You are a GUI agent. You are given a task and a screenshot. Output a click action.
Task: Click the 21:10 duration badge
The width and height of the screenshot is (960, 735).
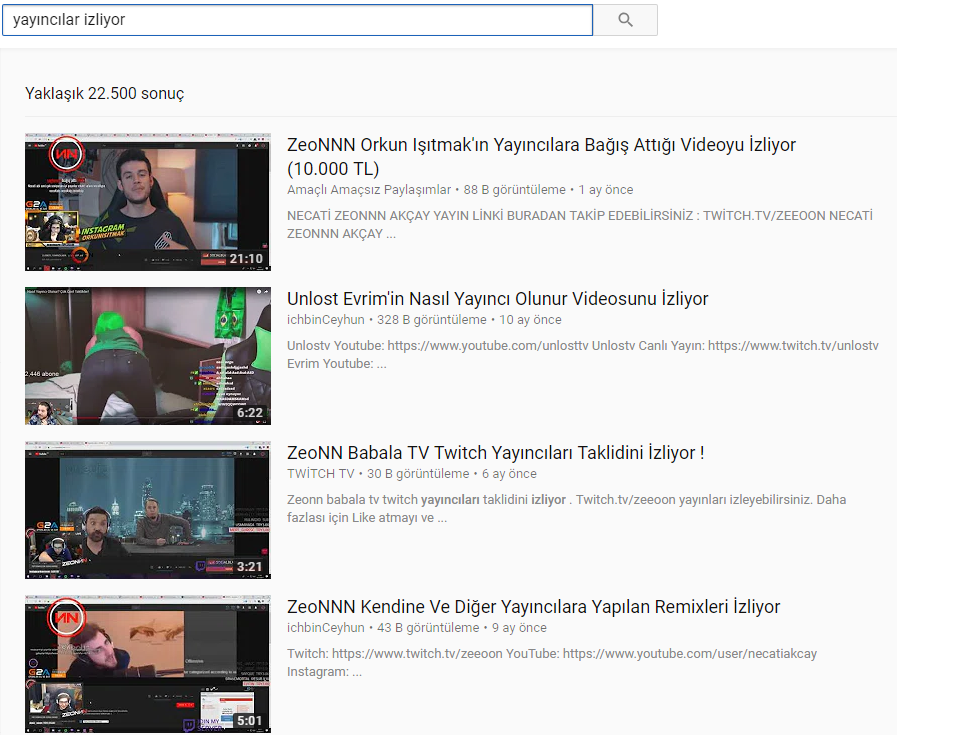(x=246, y=259)
